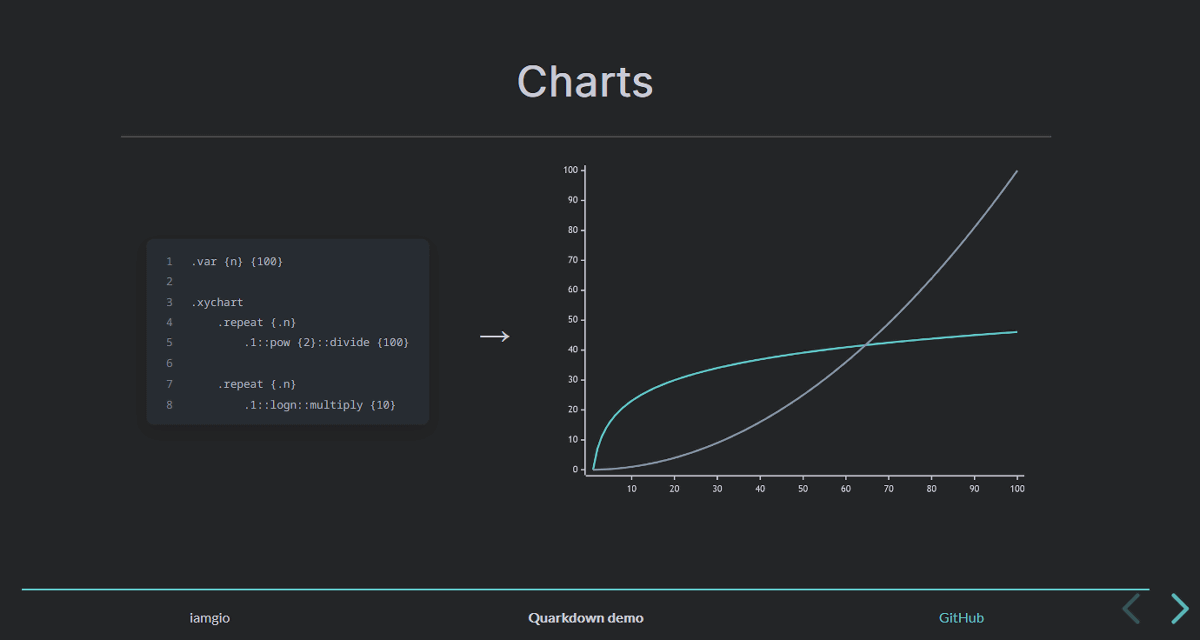The width and height of the screenshot is (1200, 640).
Task: Click x-axis label 10 on chart
Action: pos(631,489)
